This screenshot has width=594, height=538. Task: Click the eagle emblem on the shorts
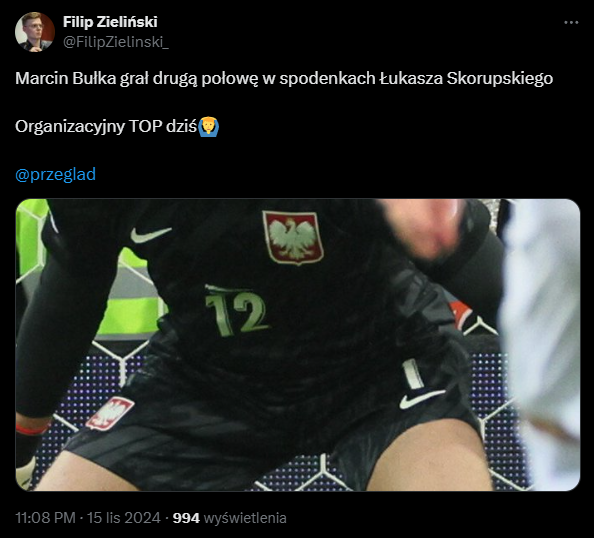tap(109, 413)
